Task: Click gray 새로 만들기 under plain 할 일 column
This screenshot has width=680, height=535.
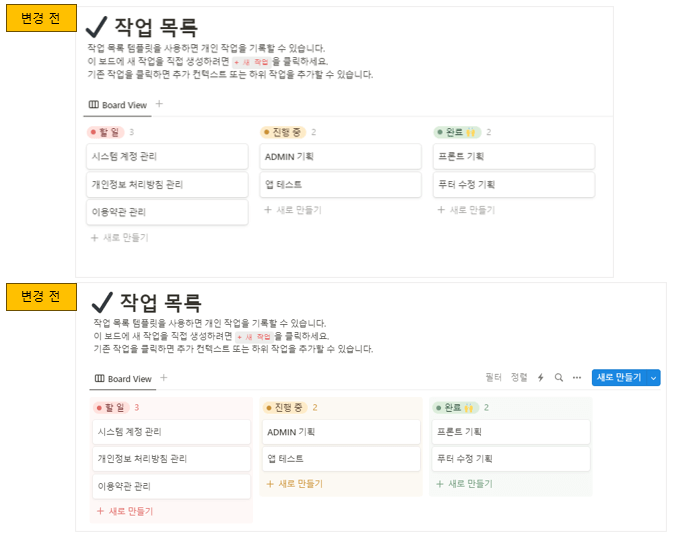Action: pyautogui.click(x=120, y=238)
